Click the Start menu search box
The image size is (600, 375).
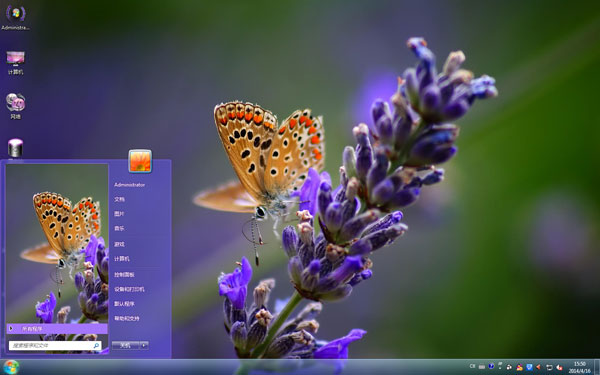[x=55, y=346]
